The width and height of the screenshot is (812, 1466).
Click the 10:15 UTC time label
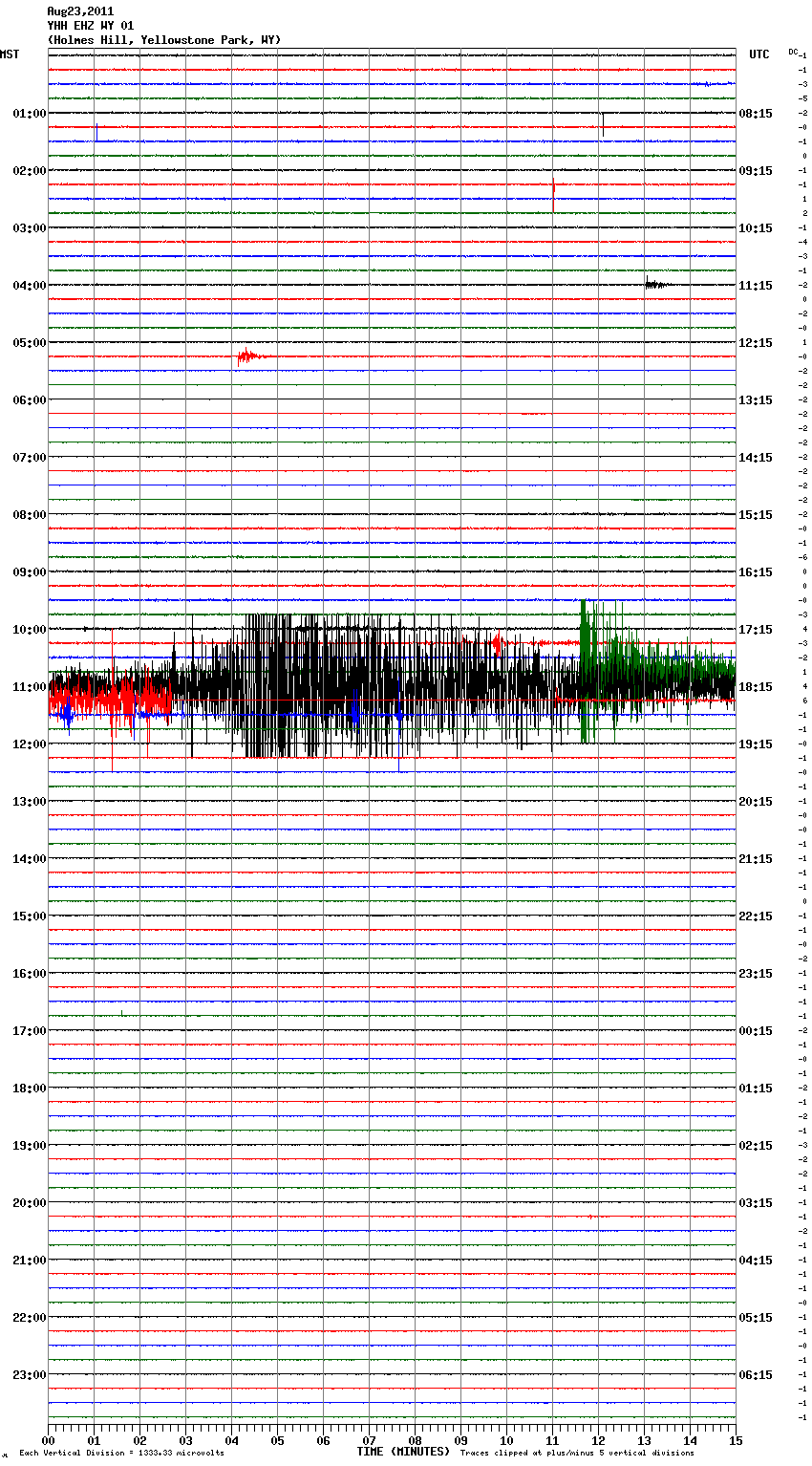click(756, 227)
